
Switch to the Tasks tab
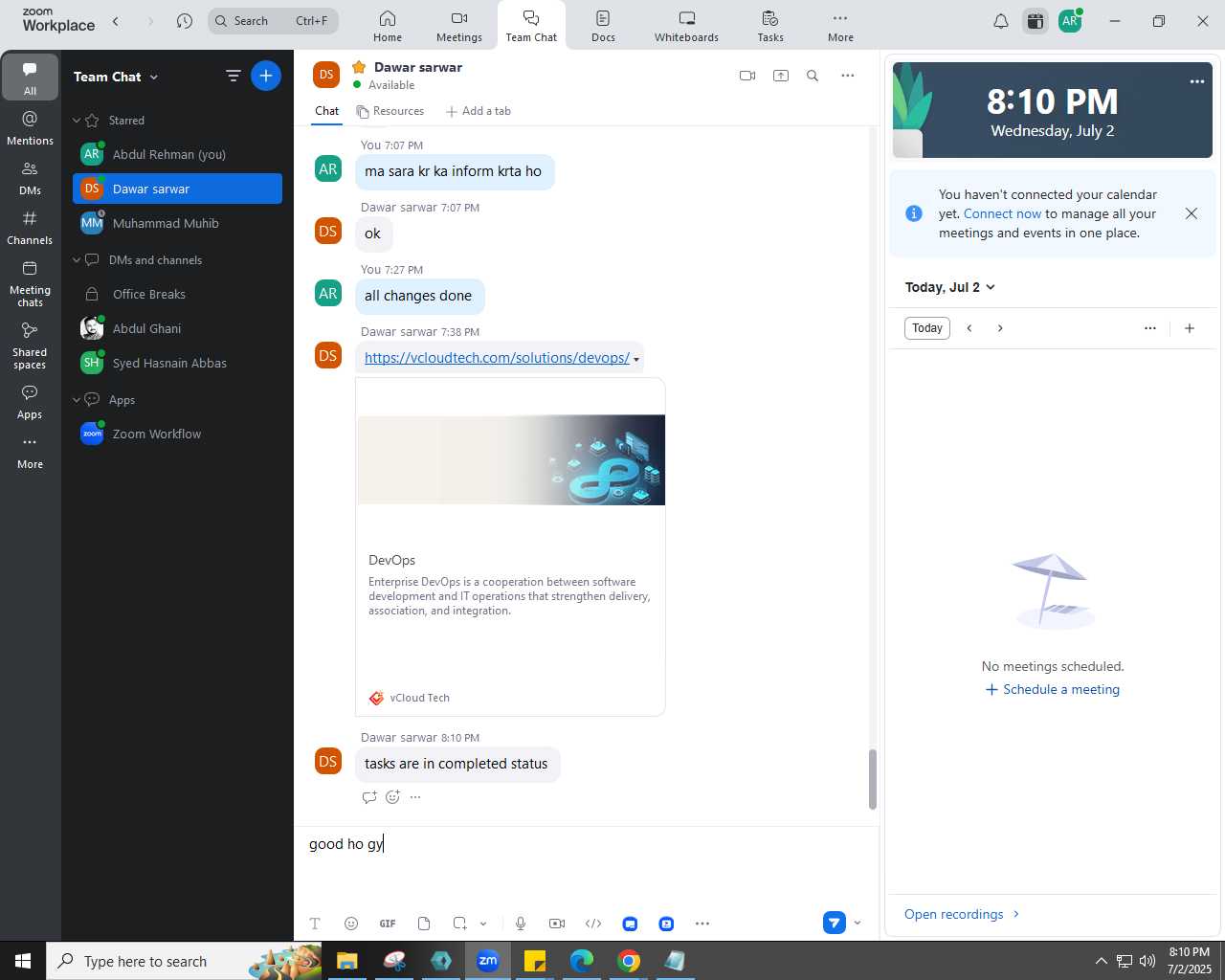click(x=770, y=26)
